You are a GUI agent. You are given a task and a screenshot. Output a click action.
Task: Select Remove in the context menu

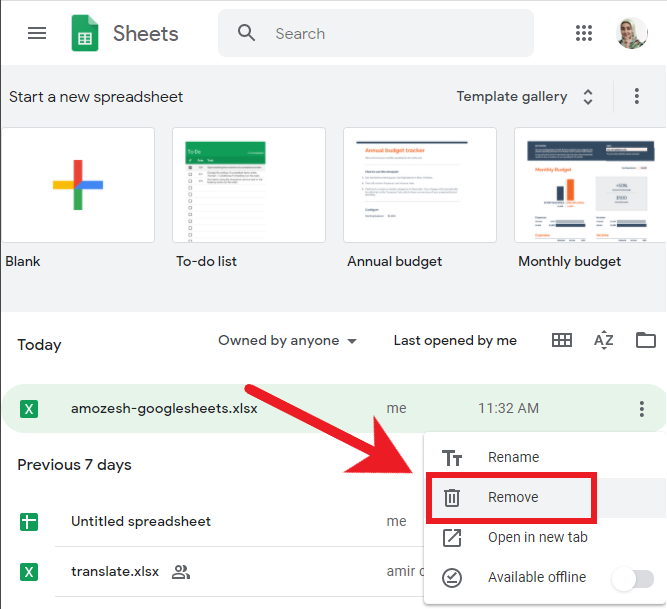pyautogui.click(x=544, y=498)
